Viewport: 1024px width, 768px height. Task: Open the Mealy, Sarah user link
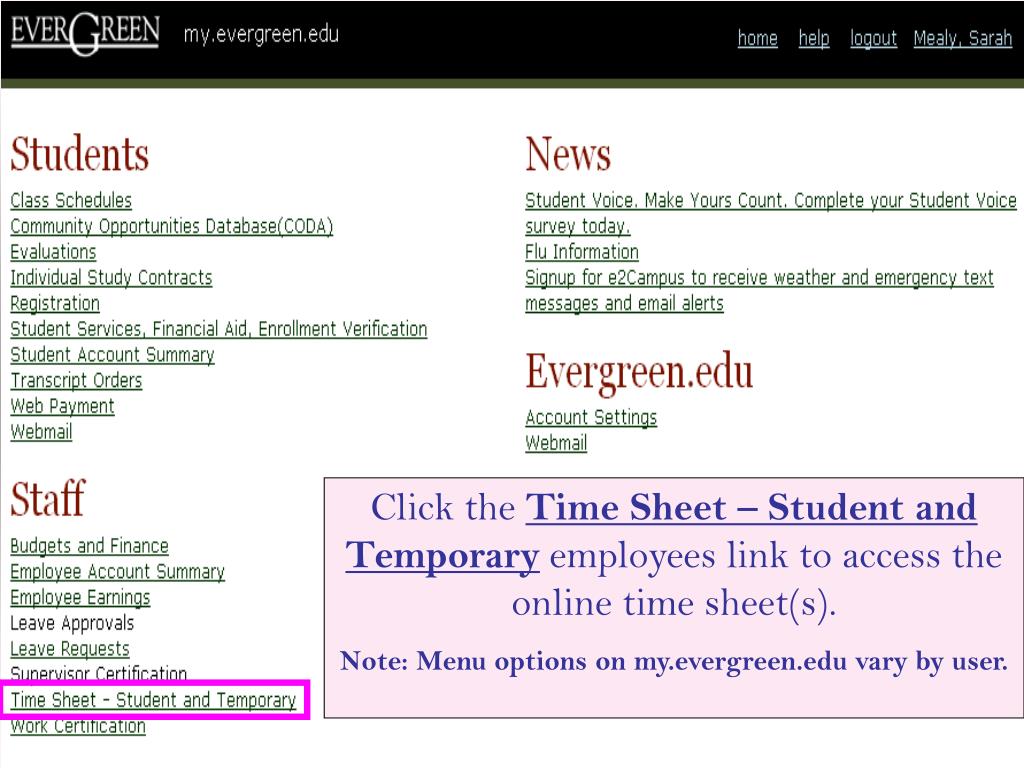[x=963, y=39]
